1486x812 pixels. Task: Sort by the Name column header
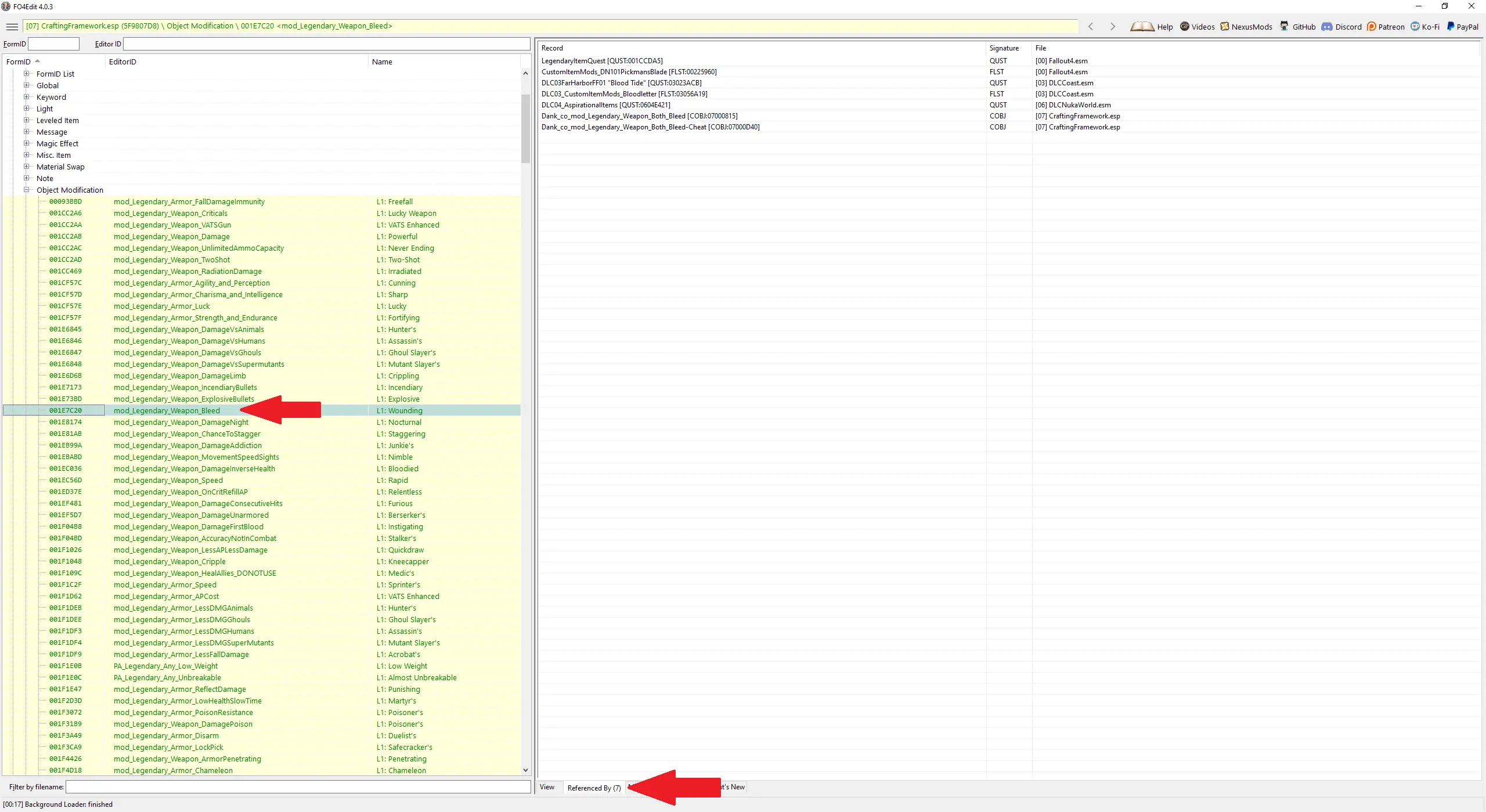(x=444, y=62)
